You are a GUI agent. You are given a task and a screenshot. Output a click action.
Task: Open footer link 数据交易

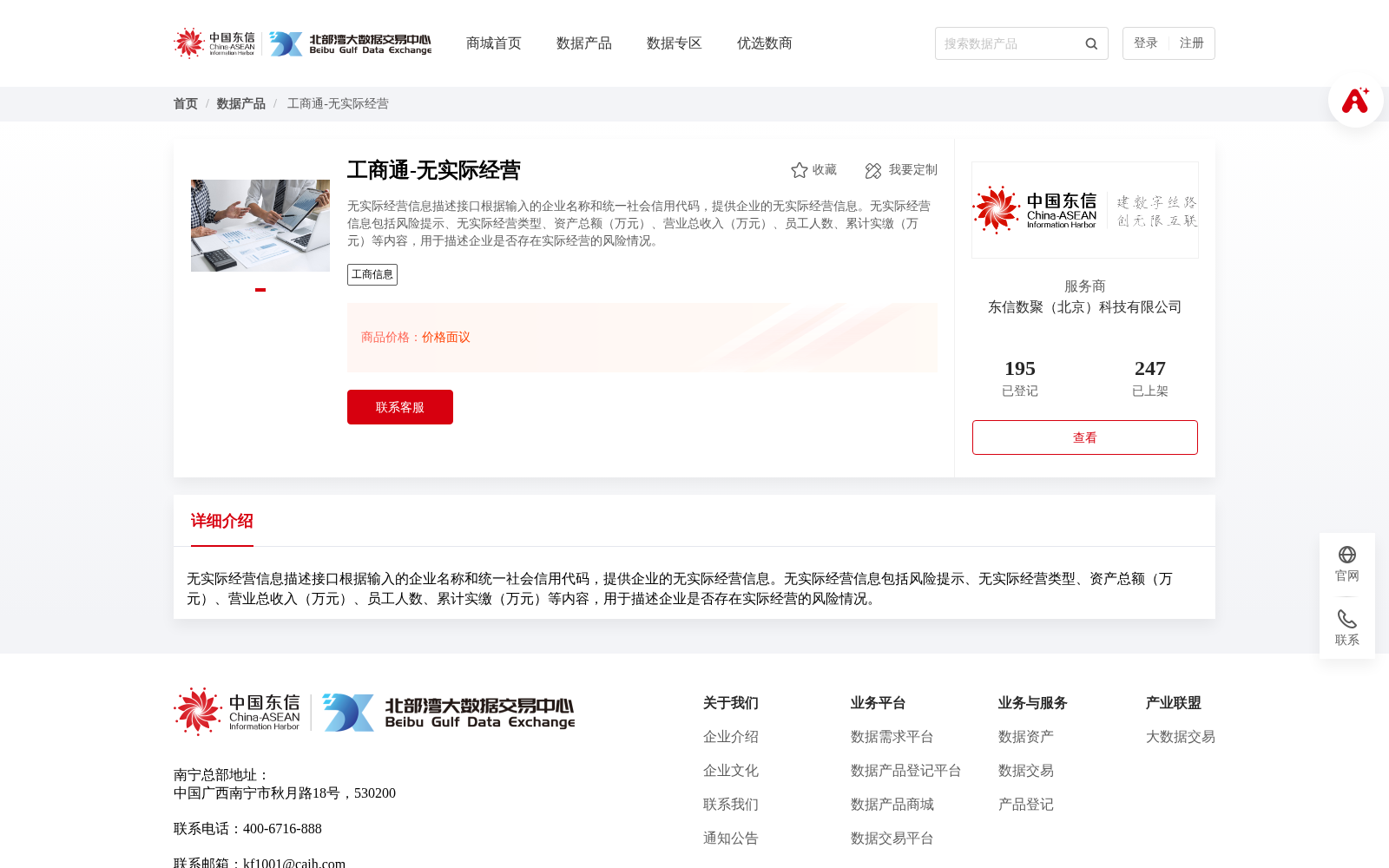tap(1026, 771)
